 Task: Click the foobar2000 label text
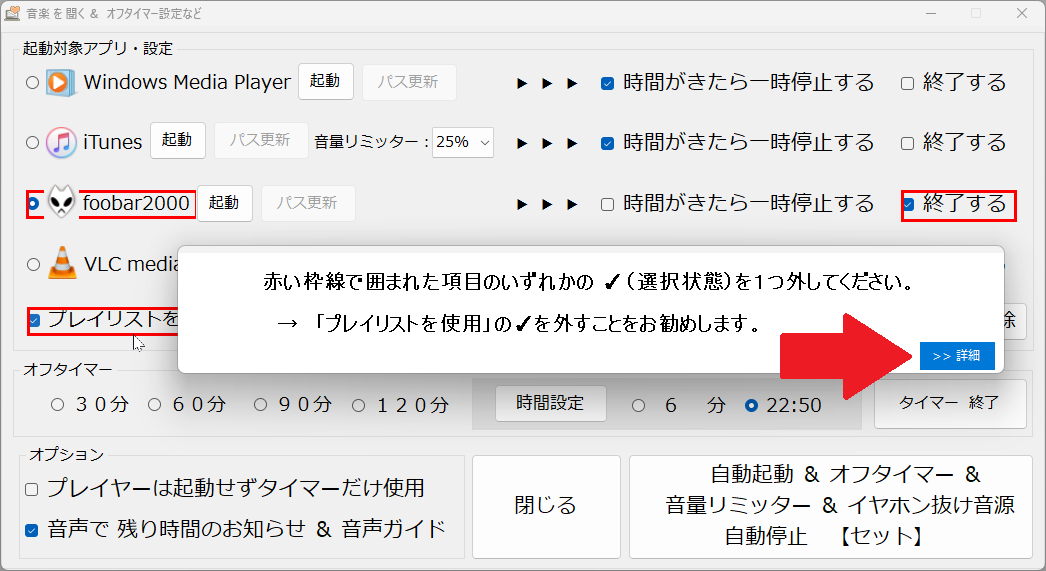pyautogui.click(x=136, y=203)
